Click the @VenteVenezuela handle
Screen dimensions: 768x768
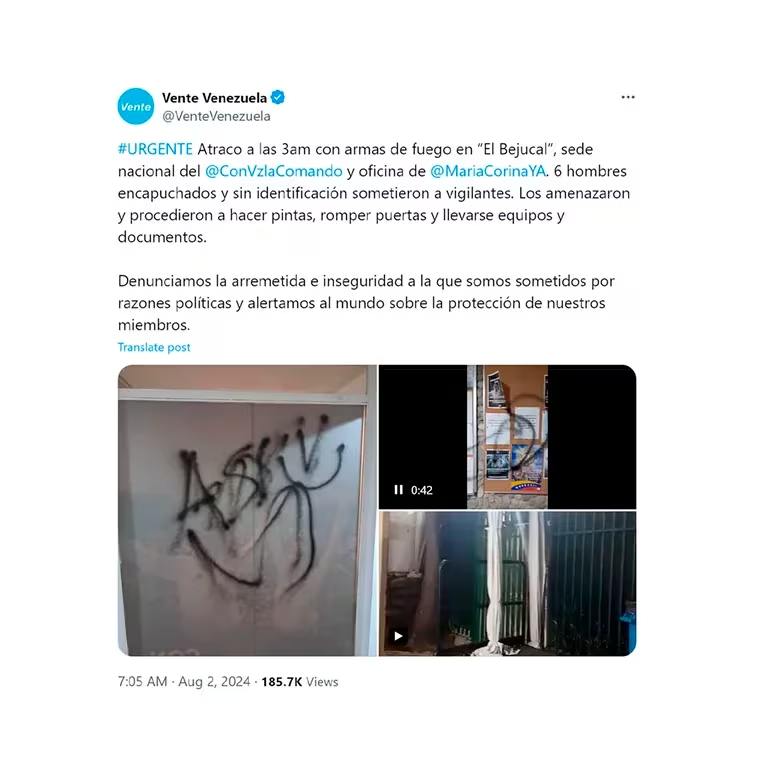[x=216, y=116]
